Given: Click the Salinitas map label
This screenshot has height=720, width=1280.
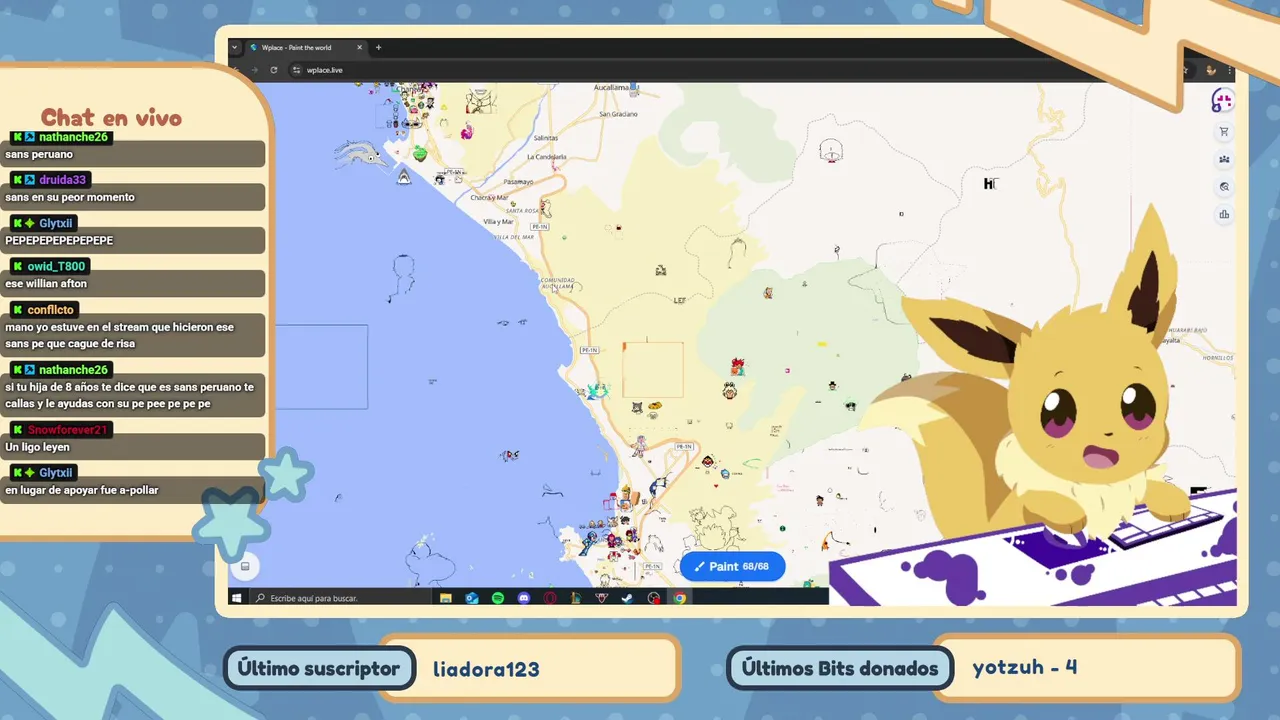Looking at the screenshot, I should coord(546,138).
